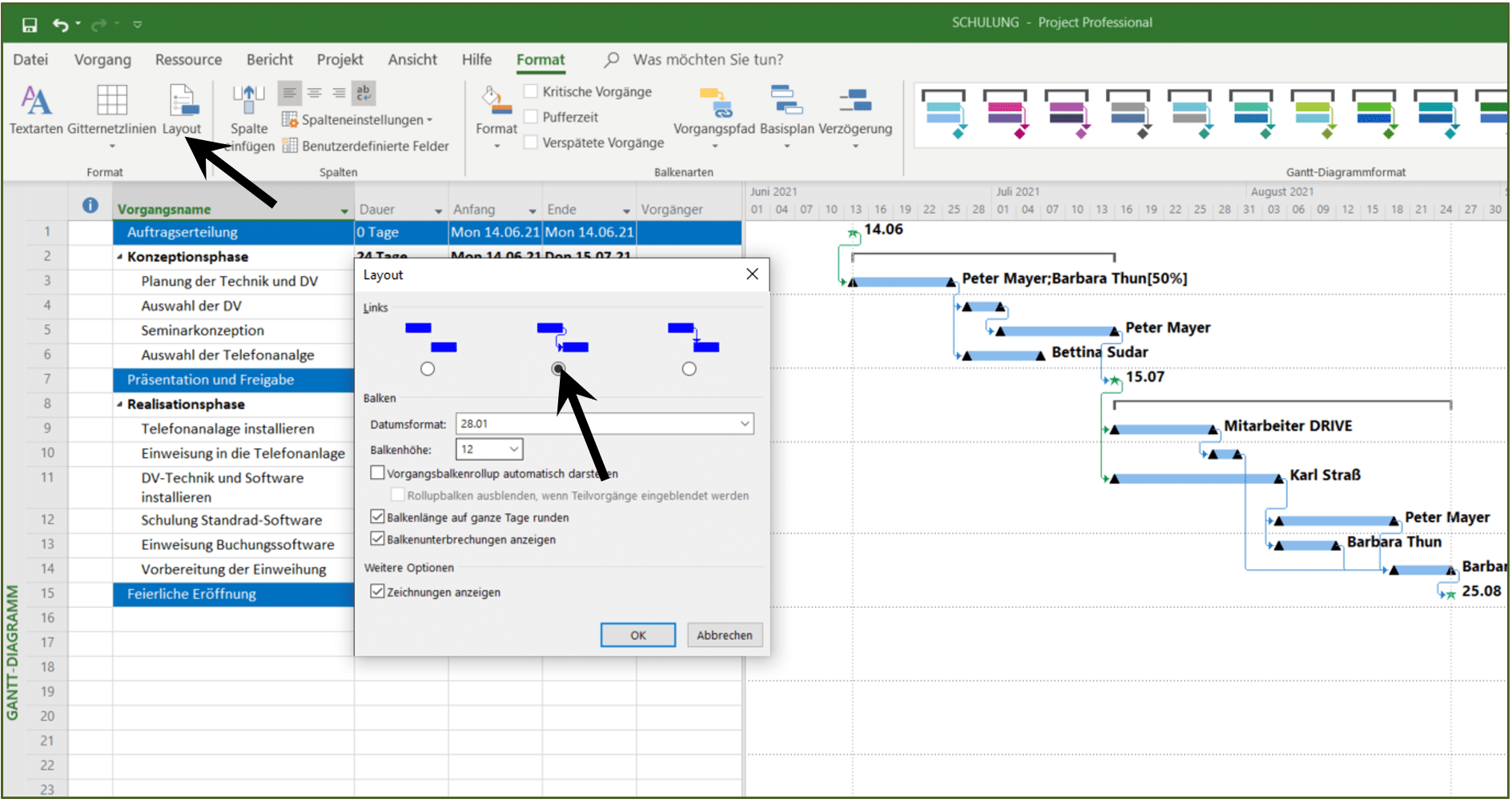Screen dimensions: 1512x803
Task: Collapse the Konzeptionsphase summary task
Action: [x=119, y=257]
